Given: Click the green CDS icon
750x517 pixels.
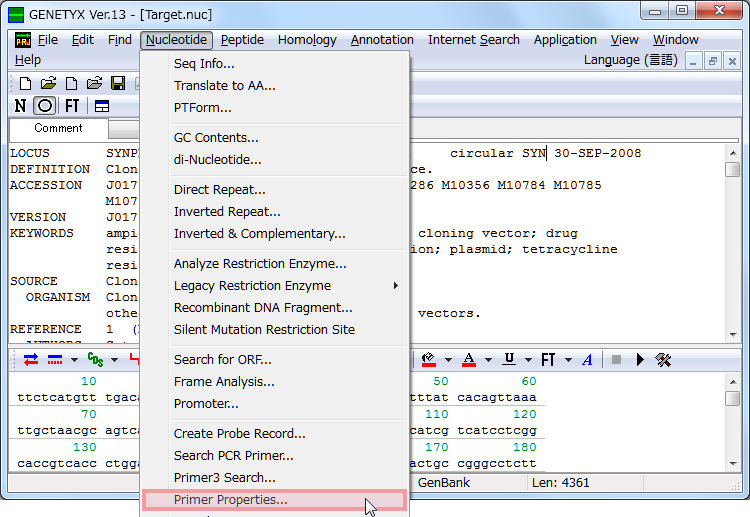Looking at the screenshot, I should pyautogui.click(x=95, y=359).
